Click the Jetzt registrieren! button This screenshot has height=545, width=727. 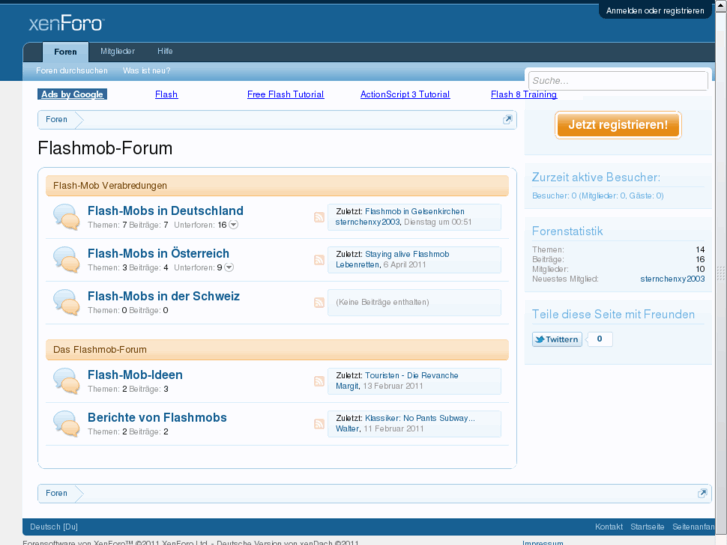(618, 125)
